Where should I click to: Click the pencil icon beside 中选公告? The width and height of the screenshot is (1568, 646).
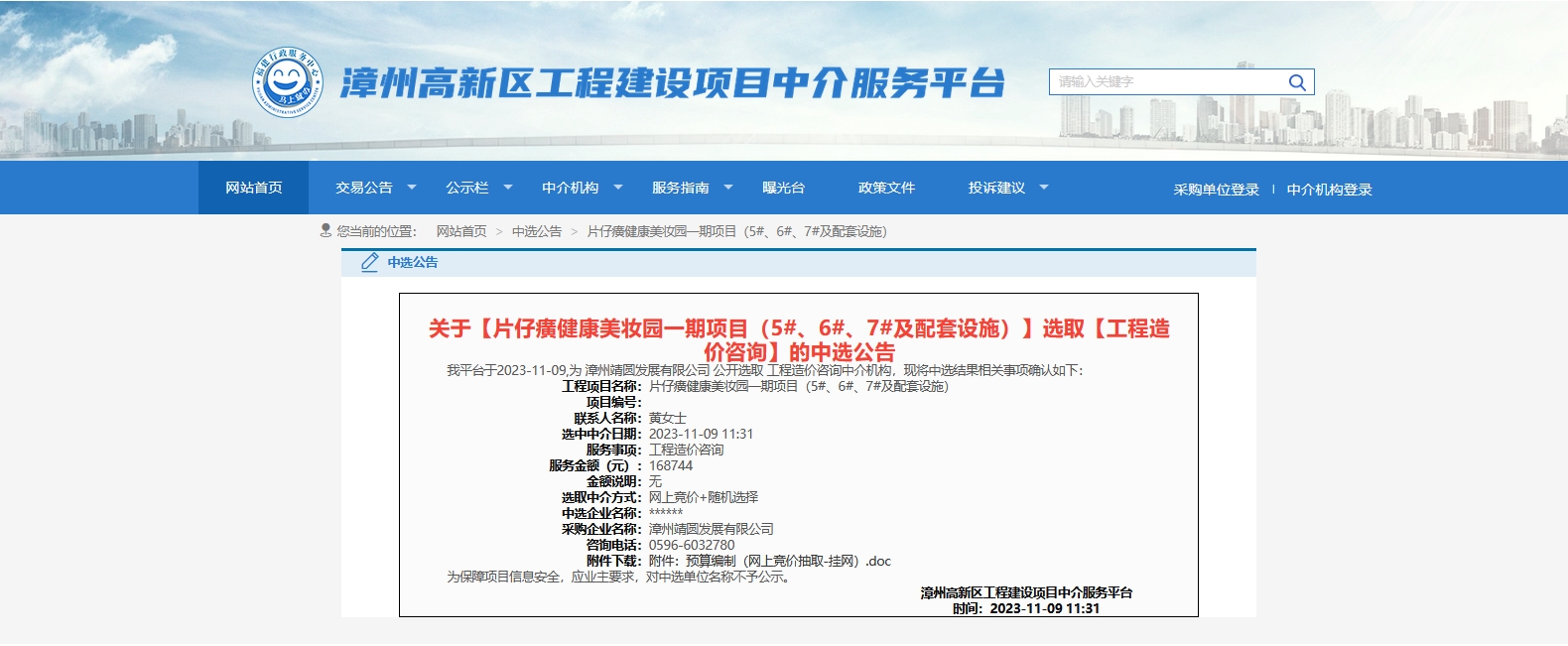tap(370, 262)
